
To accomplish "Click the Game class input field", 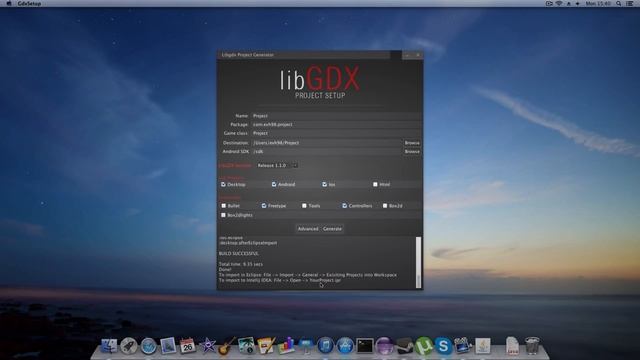I will 336,133.
